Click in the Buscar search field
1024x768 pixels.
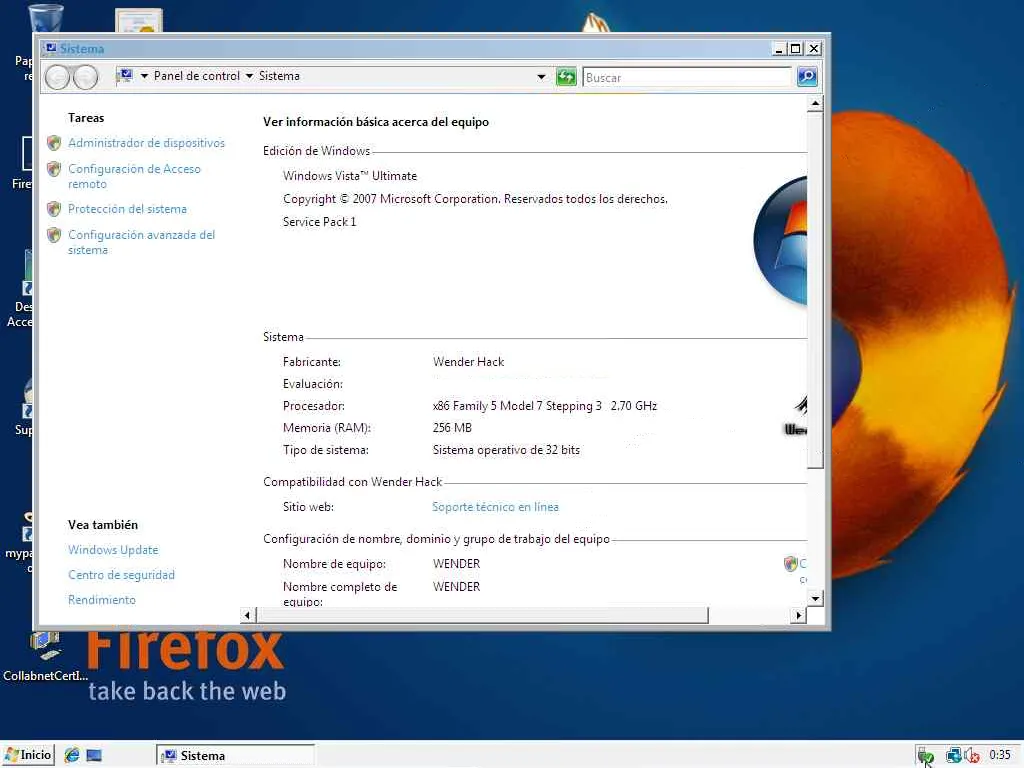687,77
